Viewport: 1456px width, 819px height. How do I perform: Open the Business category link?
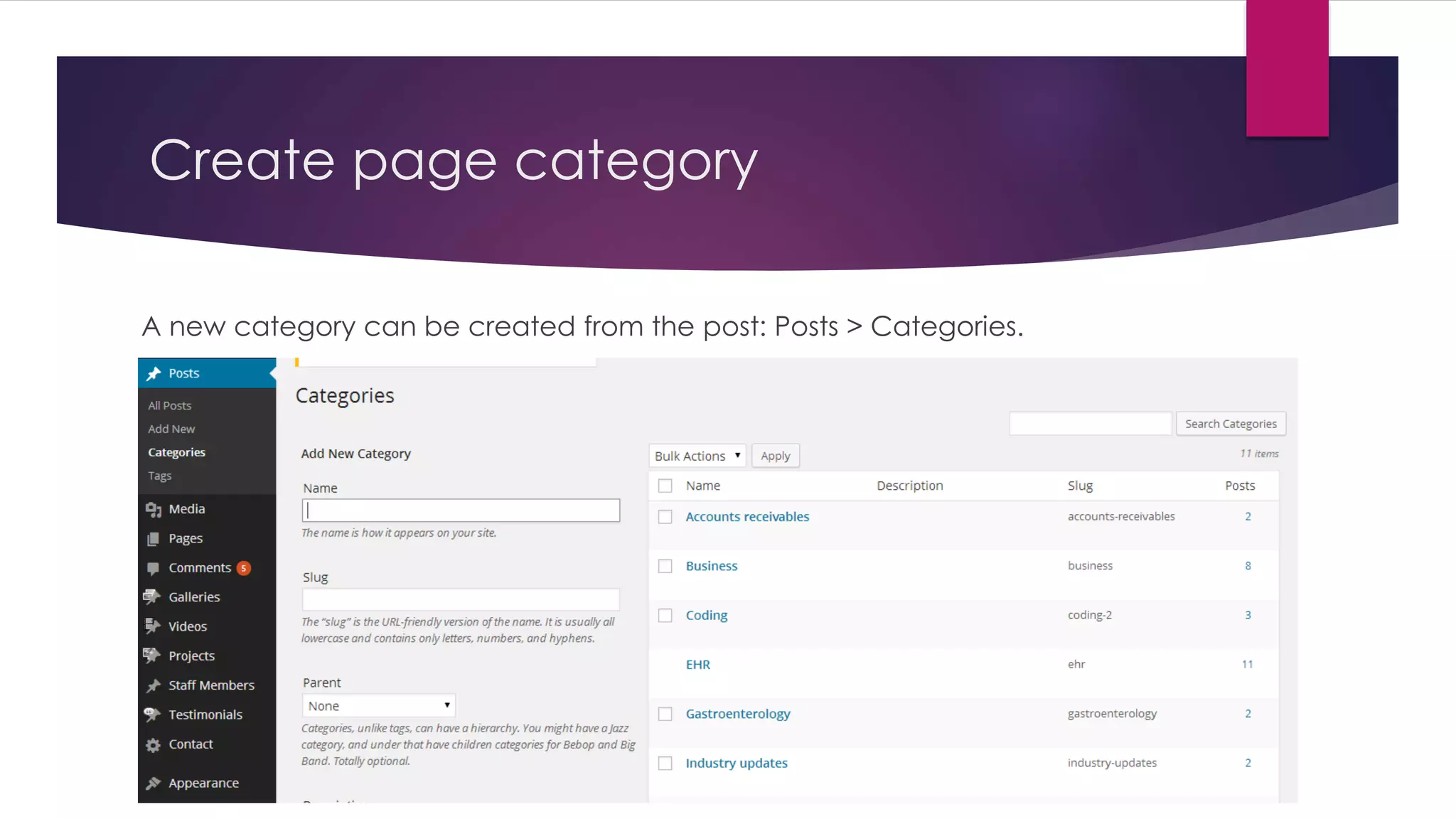click(x=712, y=566)
